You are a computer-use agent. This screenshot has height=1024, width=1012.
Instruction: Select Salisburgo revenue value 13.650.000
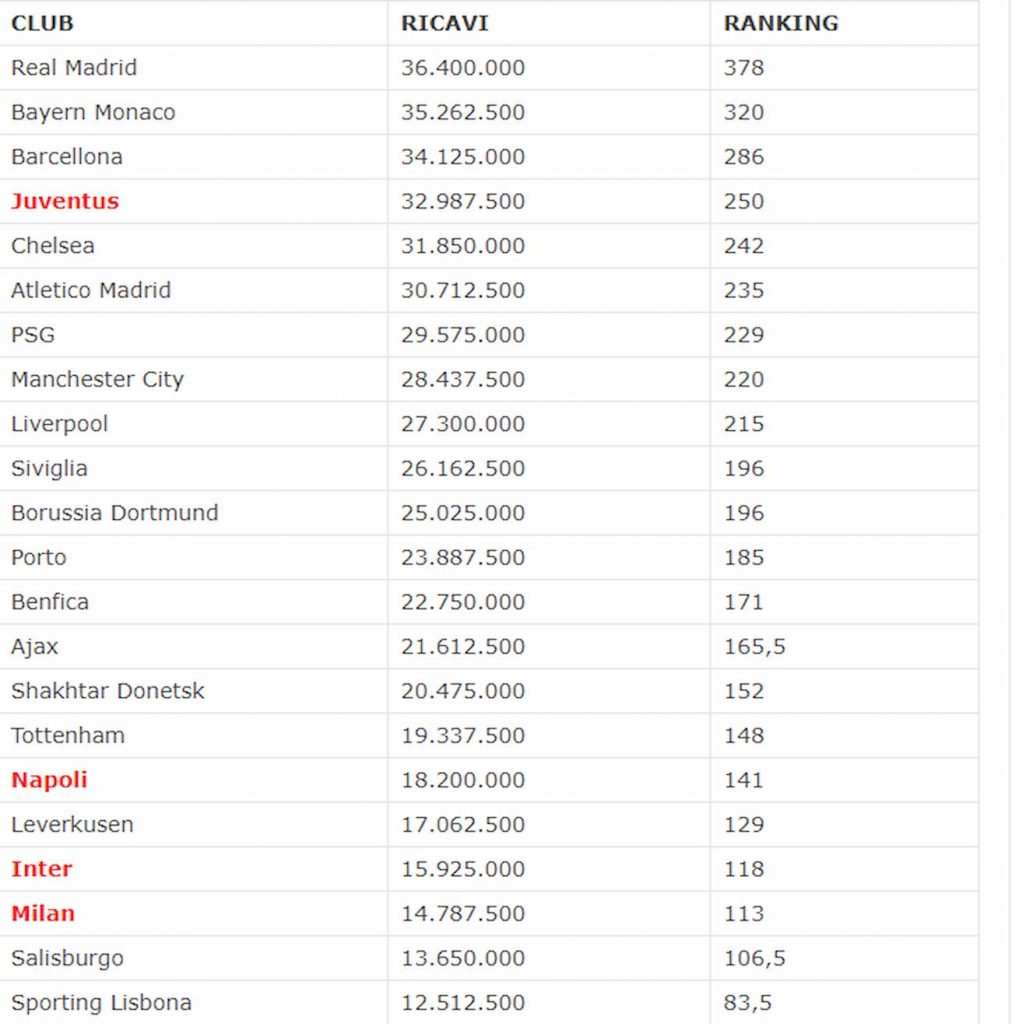click(463, 958)
